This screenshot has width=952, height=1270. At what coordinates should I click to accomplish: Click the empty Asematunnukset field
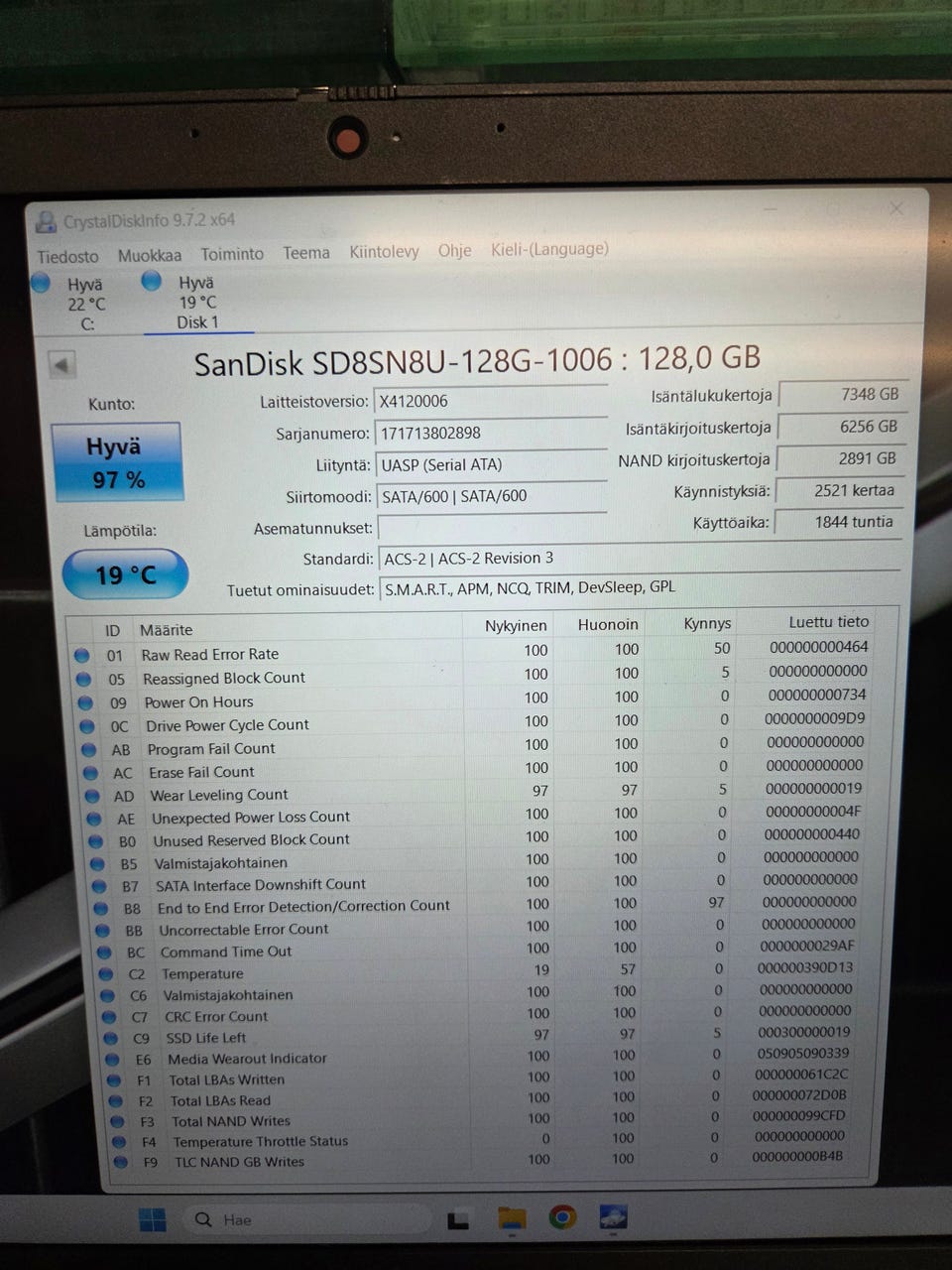[492, 527]
